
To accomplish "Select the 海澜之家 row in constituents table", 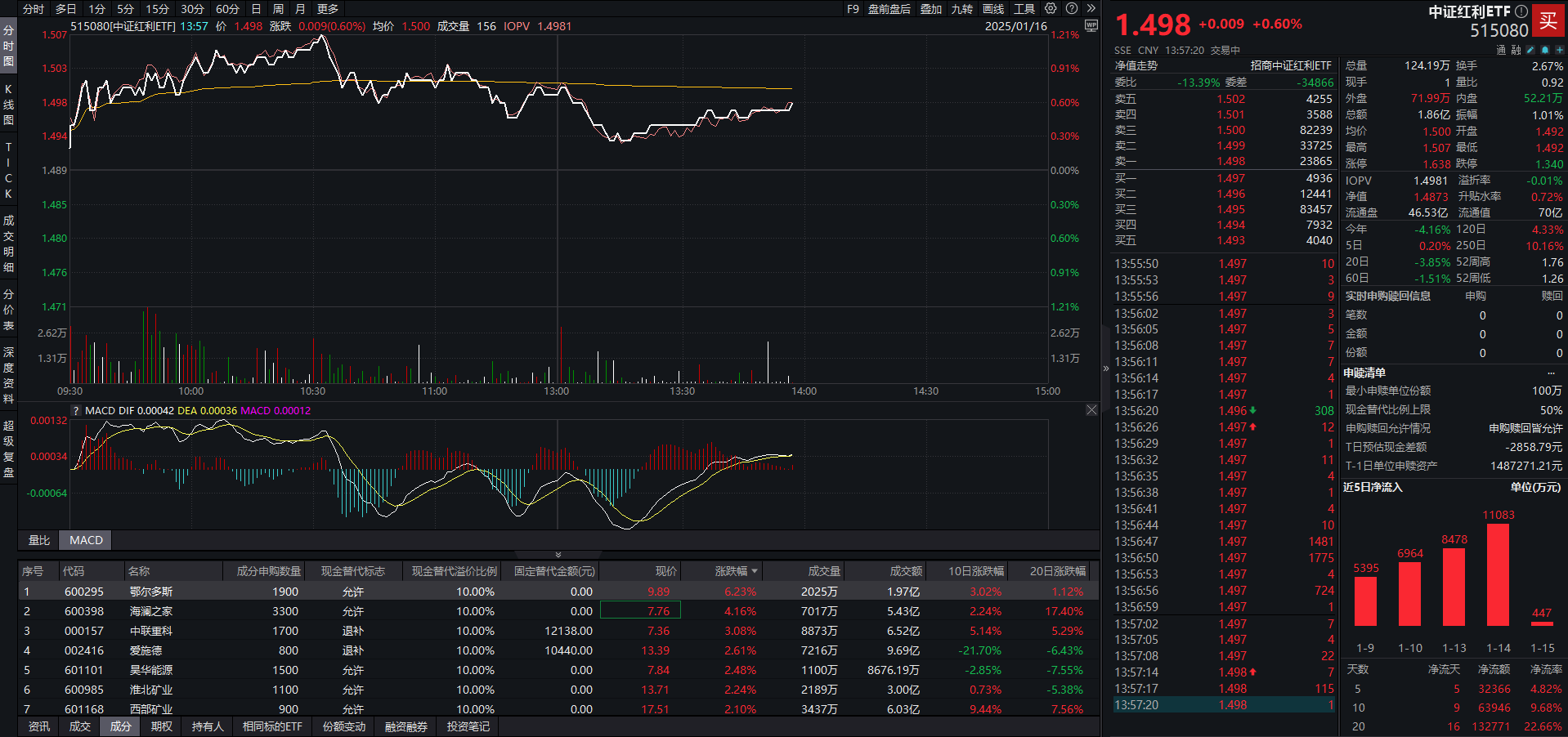I will (151, 611).
